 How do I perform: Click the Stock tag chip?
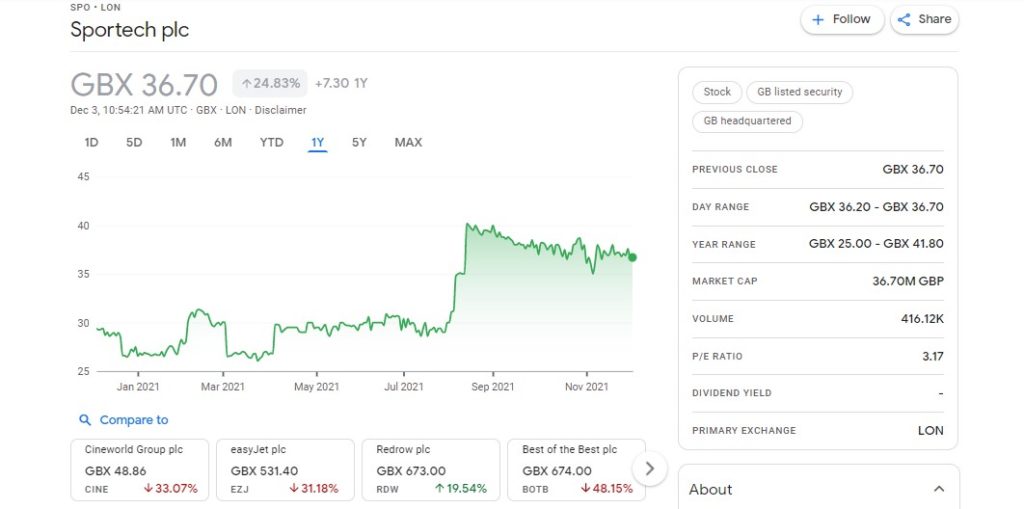tap(717, 92)
